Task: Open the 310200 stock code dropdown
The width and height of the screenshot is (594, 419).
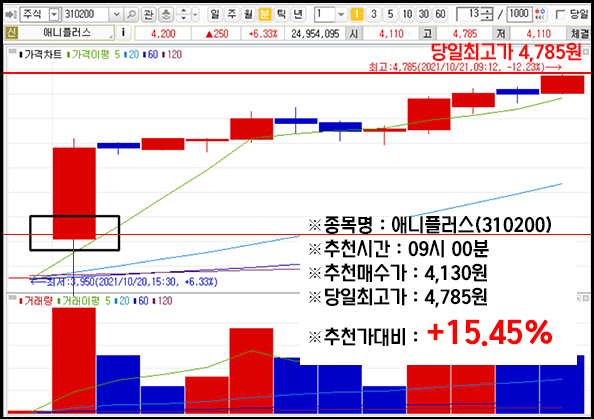Action: [116, 14]
